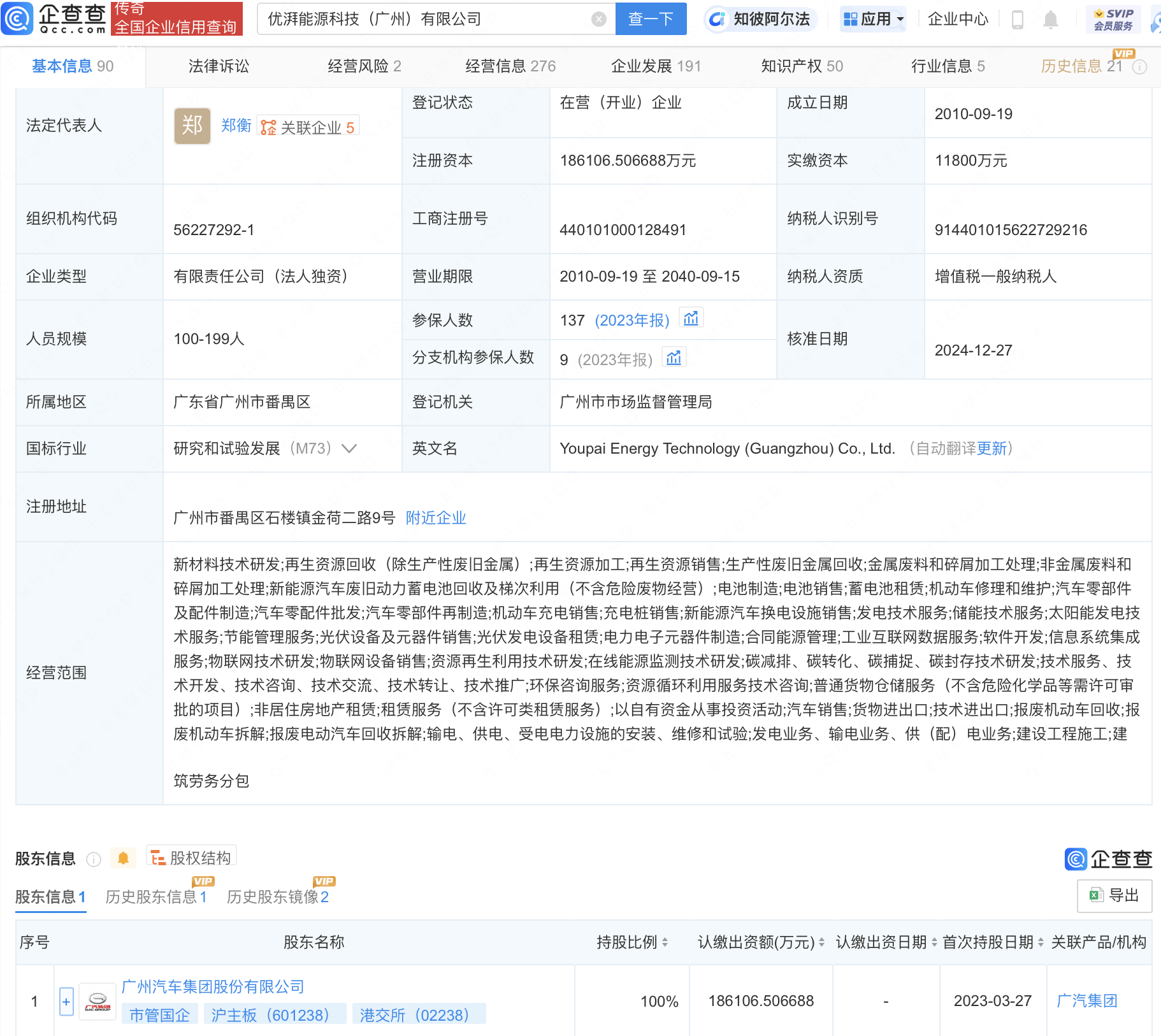This screenshot has height=1036, width=1161.
Task: Click the info icon next to 股东信息
Action: pos(94,860)
